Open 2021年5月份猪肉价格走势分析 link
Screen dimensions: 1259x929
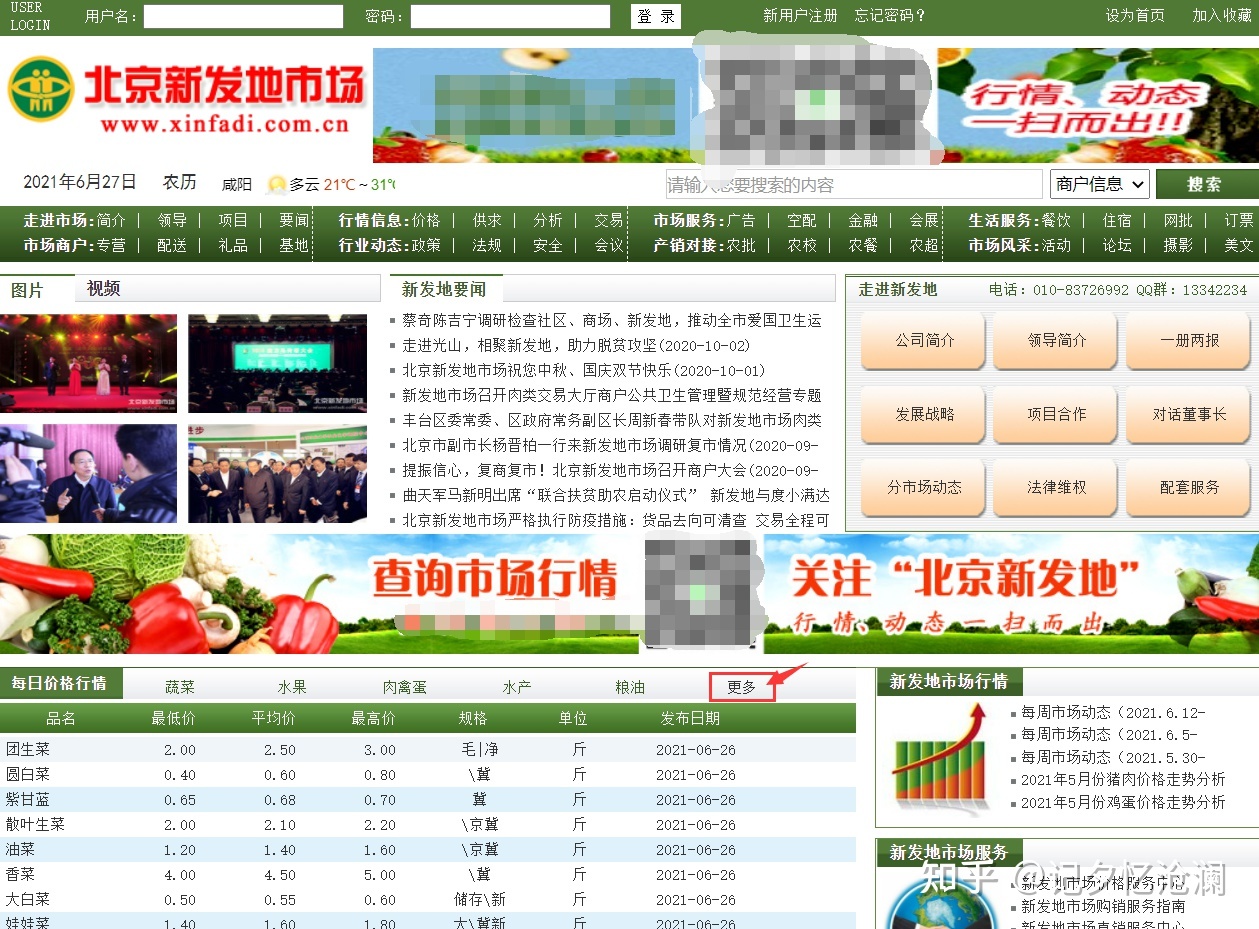pyautogui.click(x=1123, y=780)
